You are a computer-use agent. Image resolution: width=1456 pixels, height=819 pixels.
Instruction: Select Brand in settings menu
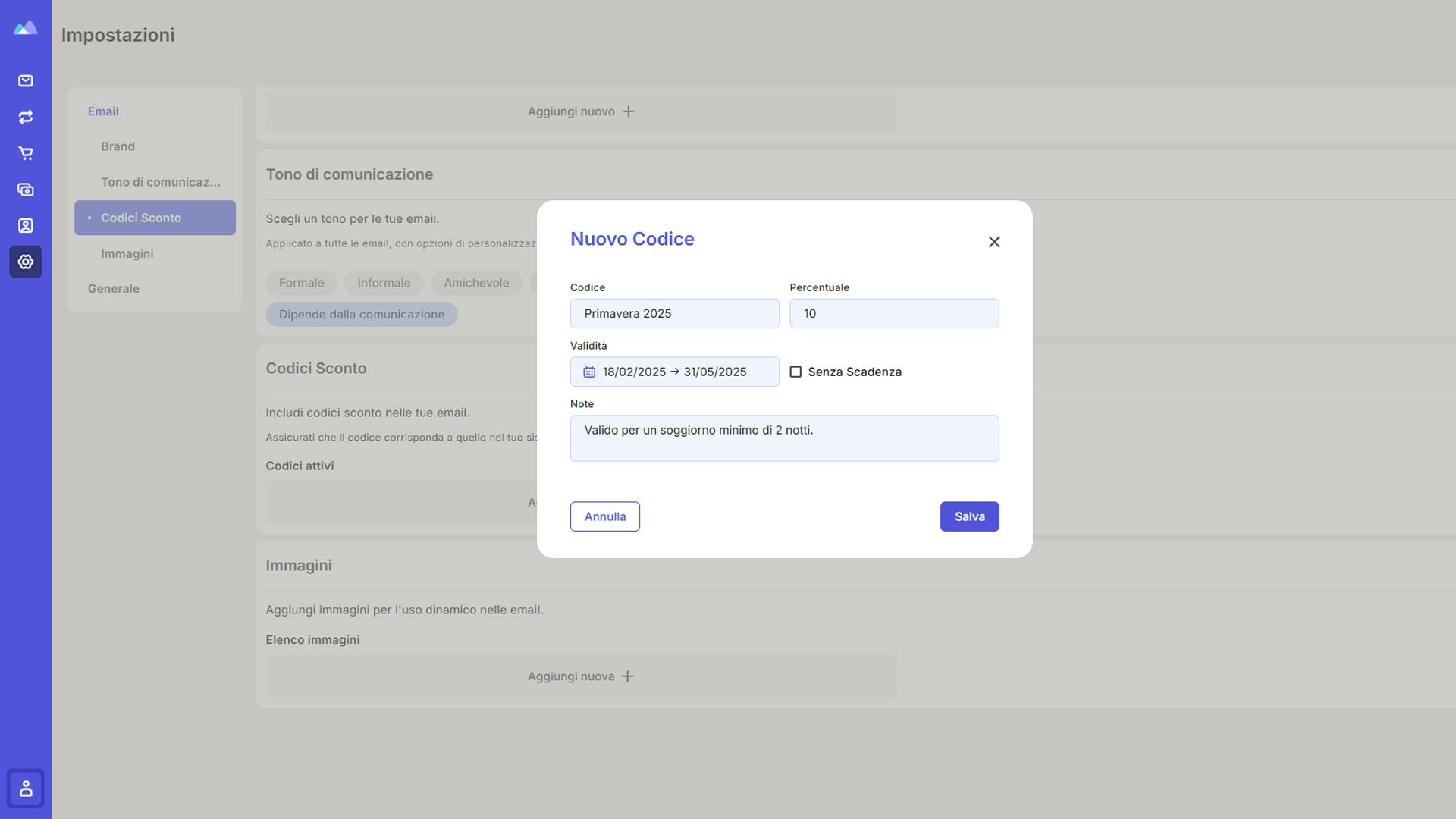click(118, 146)
